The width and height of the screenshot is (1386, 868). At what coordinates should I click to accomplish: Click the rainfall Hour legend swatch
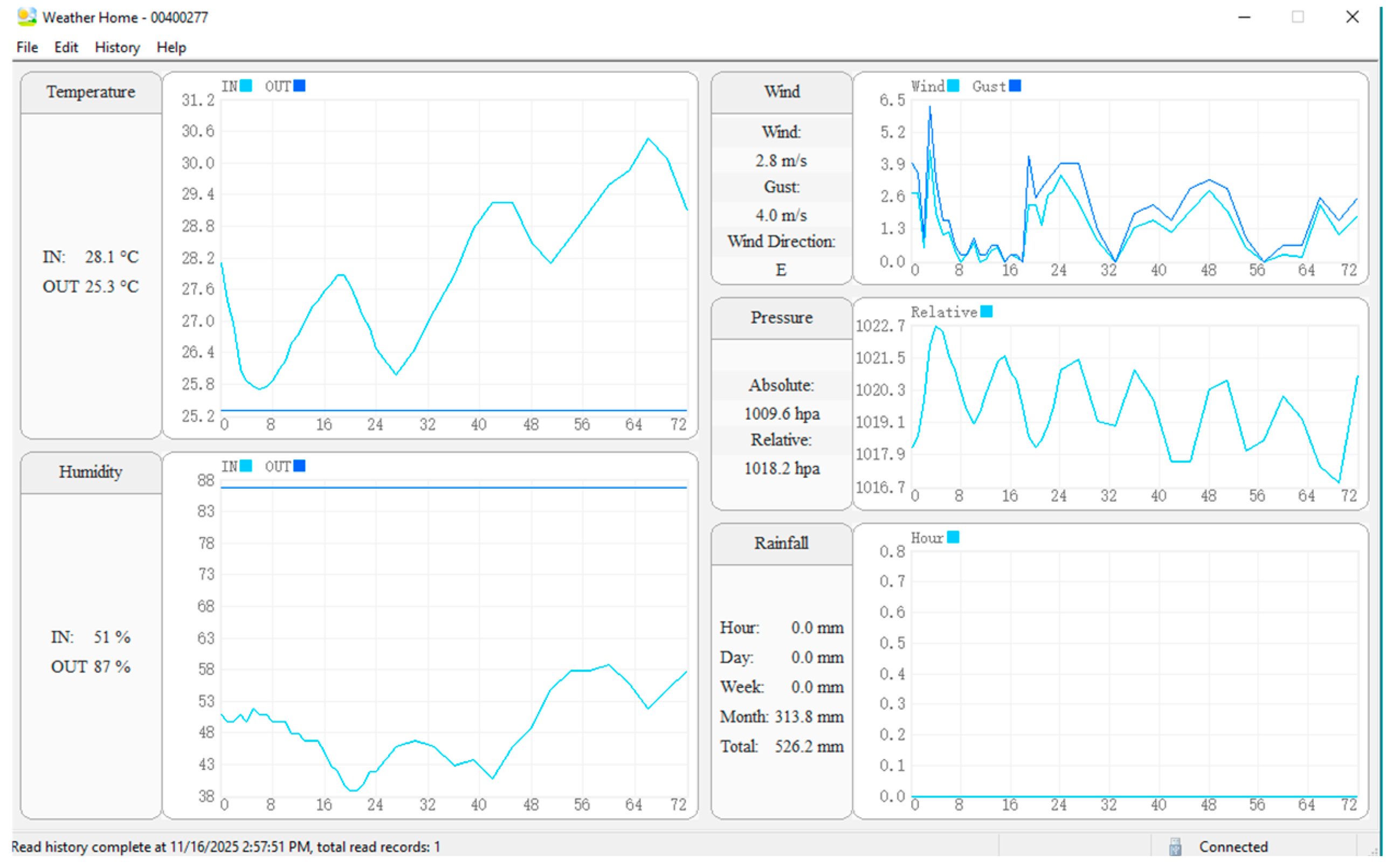click(x=953, y=537)
